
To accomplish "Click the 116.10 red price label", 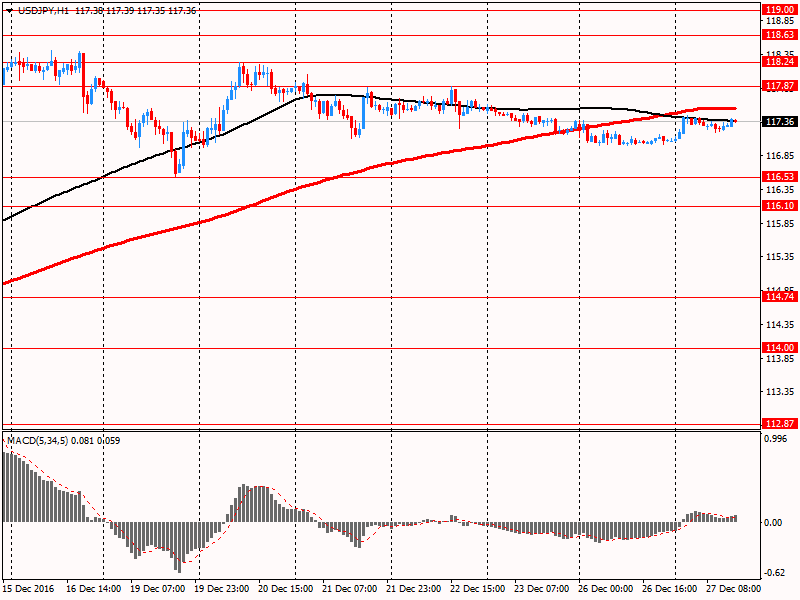I will pyautogui.click(x=778, y=206).
